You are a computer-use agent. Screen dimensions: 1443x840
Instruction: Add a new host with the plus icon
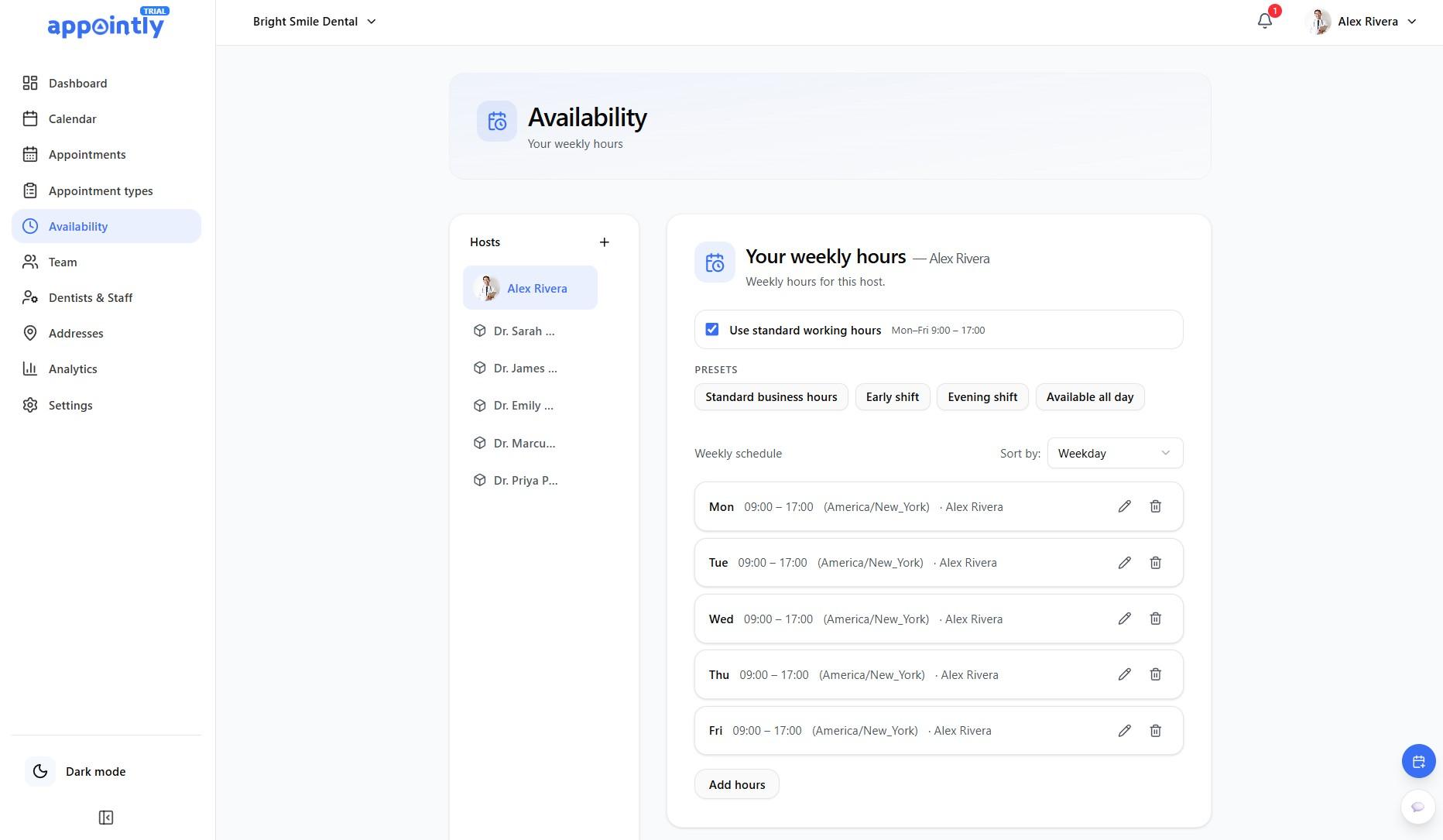(605, 242)
